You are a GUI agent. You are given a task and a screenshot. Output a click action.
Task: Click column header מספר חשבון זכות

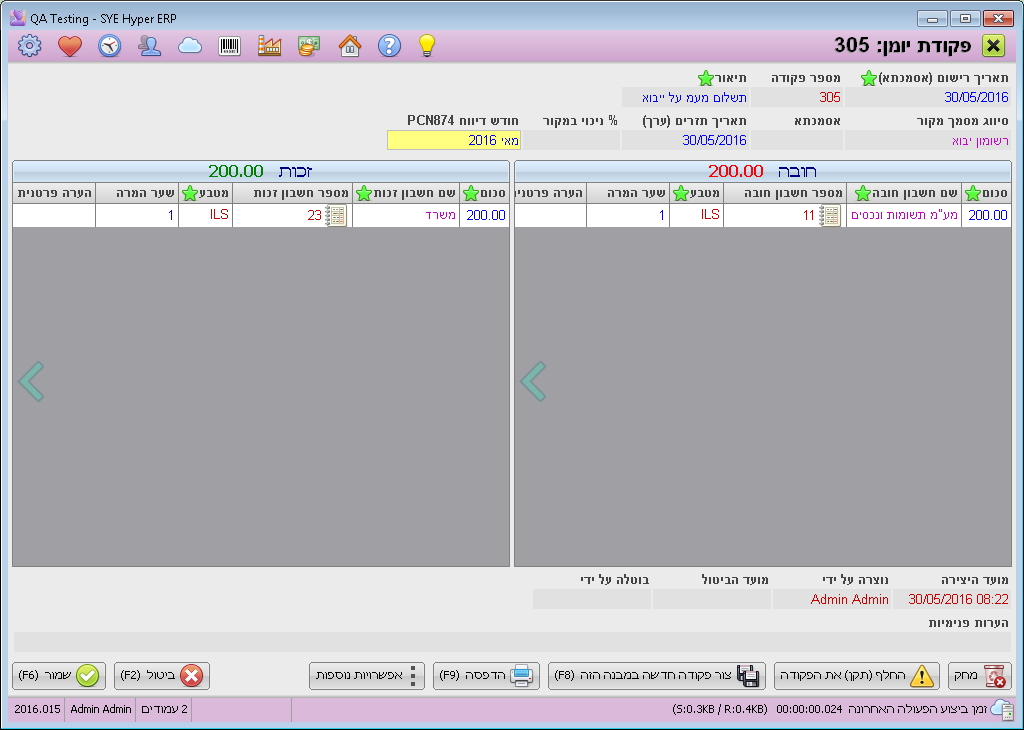click(x=293, y=193)
